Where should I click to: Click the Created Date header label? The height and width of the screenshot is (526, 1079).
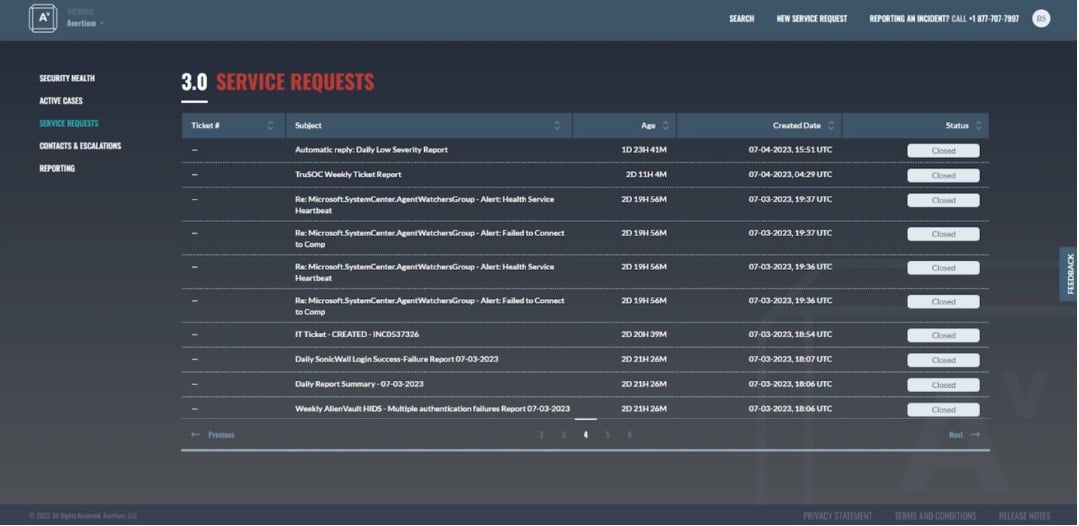point(797,126)
